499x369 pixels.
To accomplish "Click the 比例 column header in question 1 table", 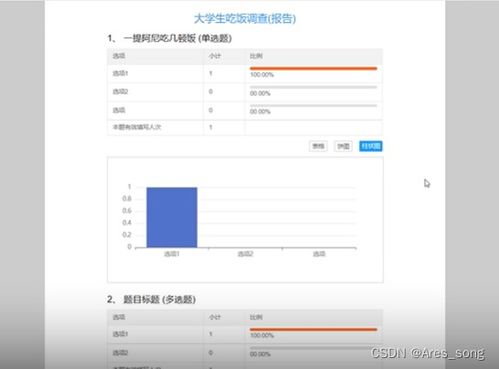I will coord(256,56).
